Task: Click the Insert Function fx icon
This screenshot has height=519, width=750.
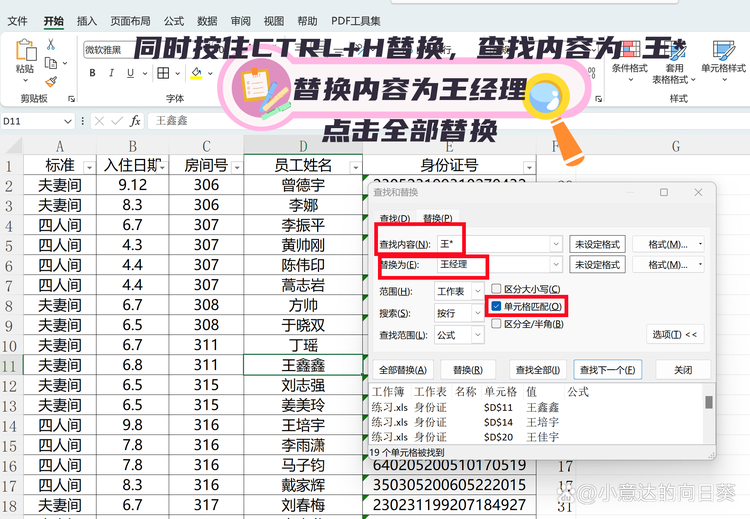Action: pos(135,121)
